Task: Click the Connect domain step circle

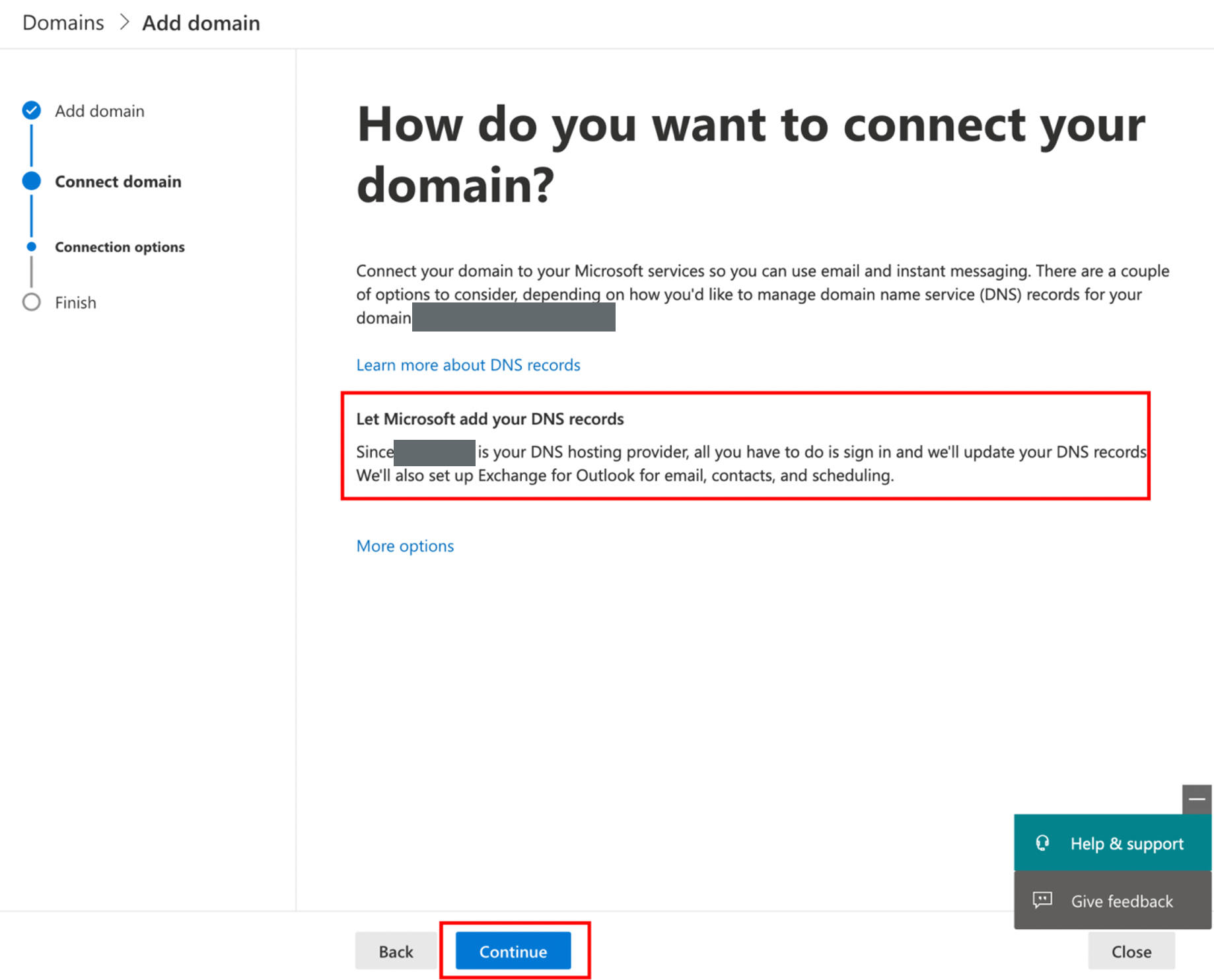Action: point(31,181)
